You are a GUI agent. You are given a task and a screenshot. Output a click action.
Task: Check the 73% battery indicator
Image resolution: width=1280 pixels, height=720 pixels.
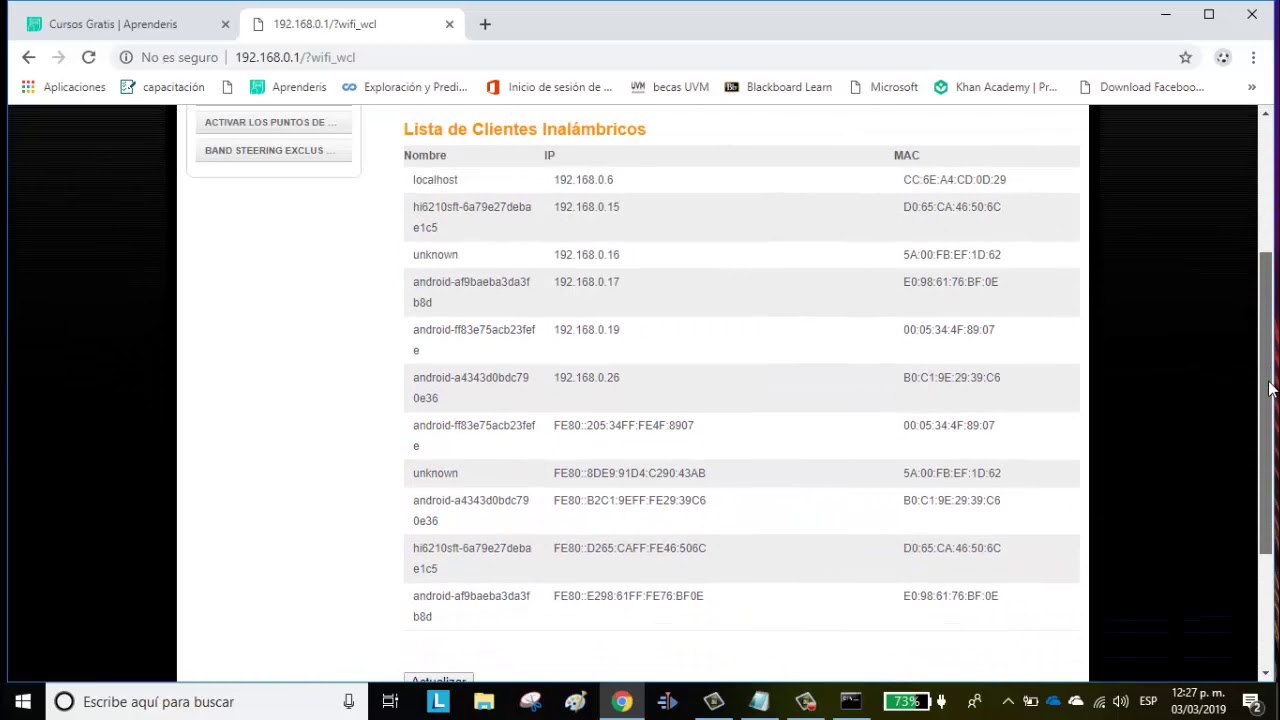coord(907,702)
